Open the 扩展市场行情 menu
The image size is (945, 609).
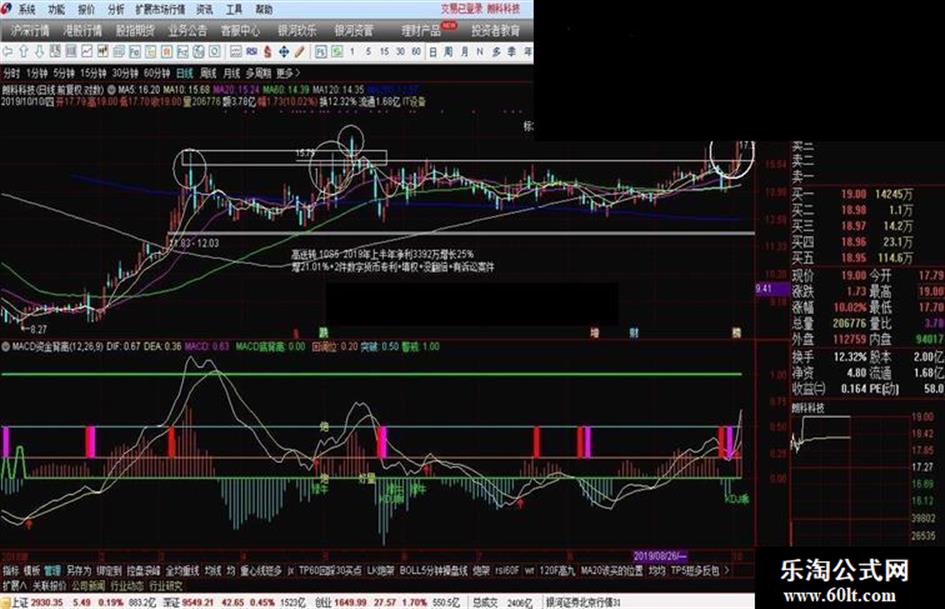click(x=160, y=9)
